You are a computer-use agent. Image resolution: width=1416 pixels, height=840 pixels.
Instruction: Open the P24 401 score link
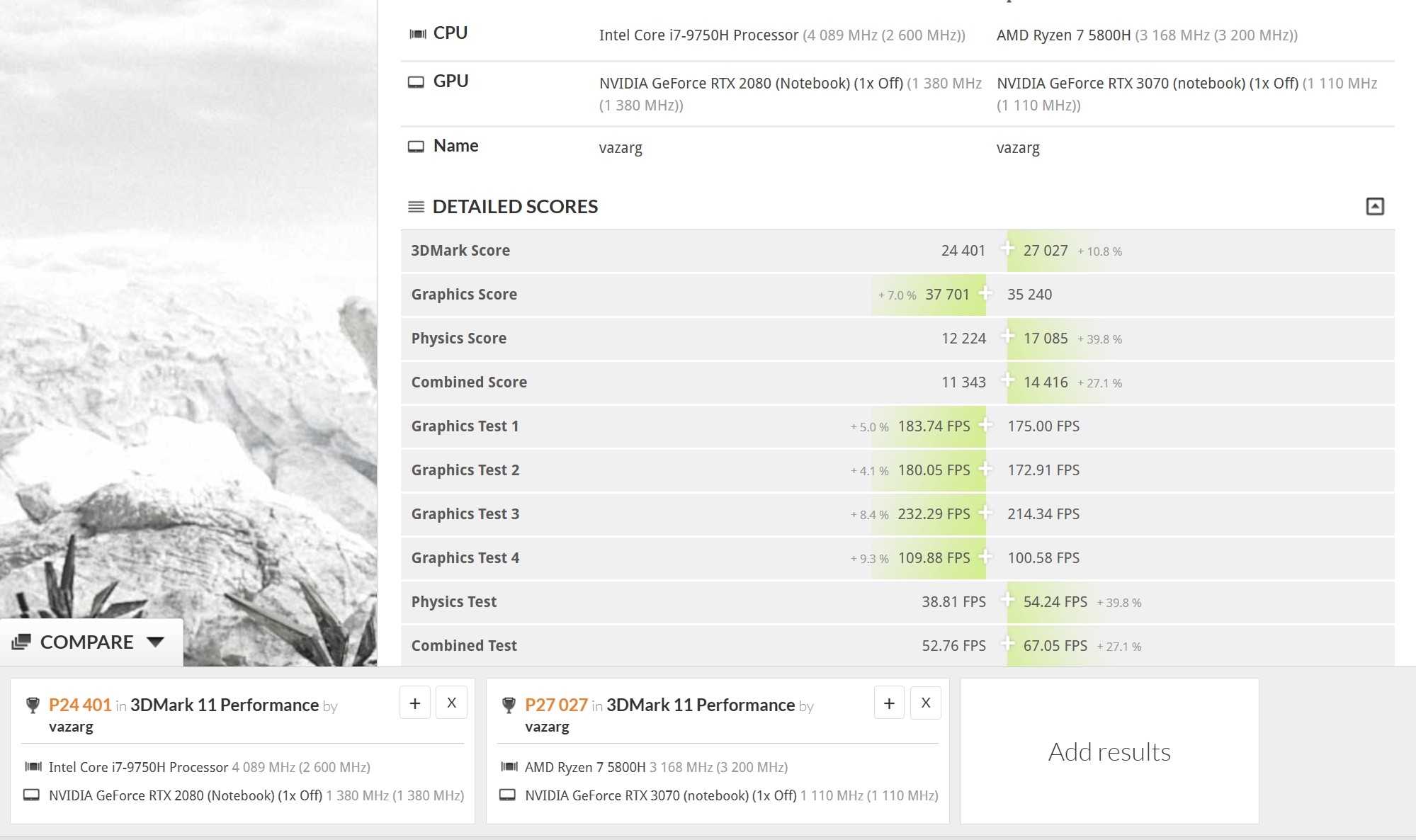pos(80,705)
